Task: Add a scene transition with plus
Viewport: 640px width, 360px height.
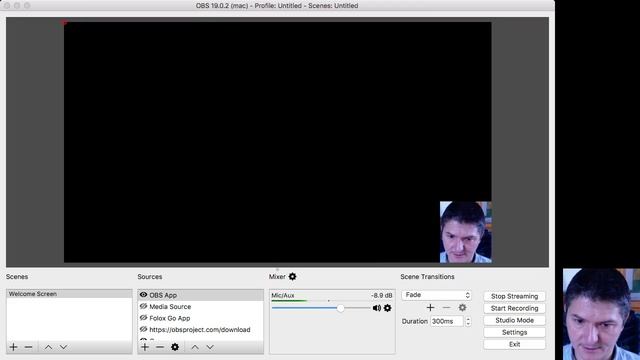Action: click(x=430, y=307)
